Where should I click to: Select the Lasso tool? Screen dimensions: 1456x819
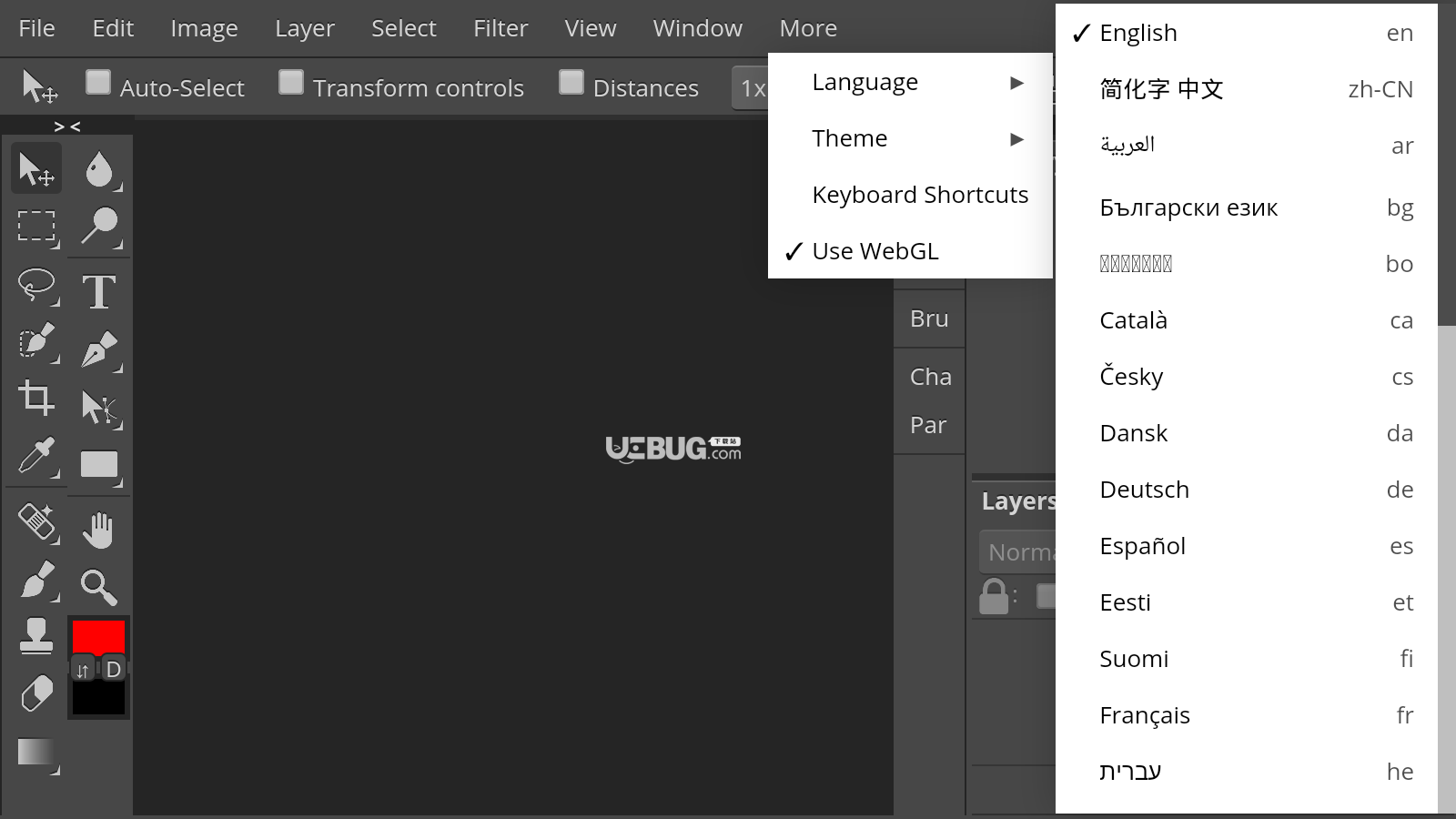click(36, 285)
